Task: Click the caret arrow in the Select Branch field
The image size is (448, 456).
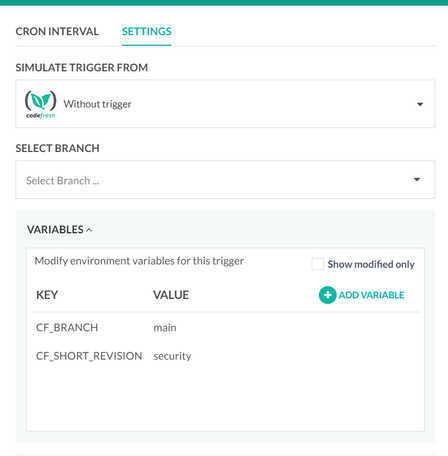Action: tap(417, 180)
